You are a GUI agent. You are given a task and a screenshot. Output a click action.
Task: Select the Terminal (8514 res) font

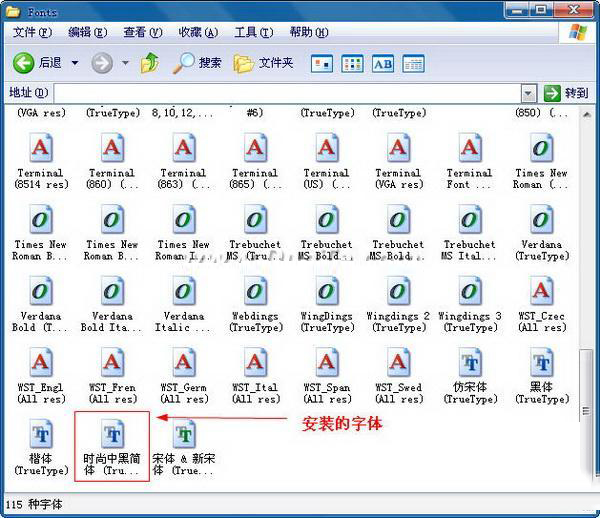point(41,161)
